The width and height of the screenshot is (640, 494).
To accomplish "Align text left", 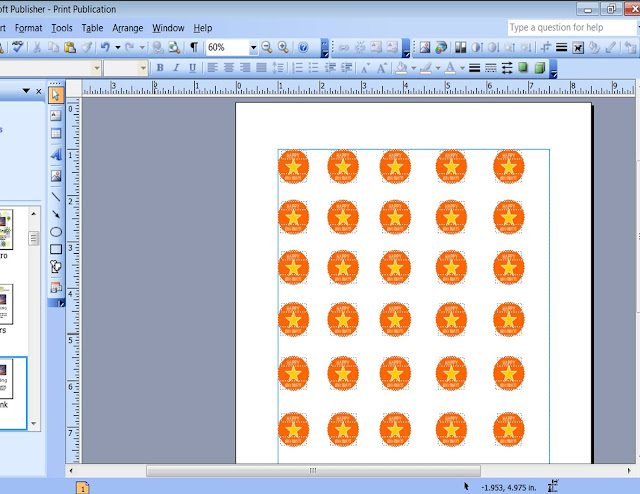I will pyautogui.click(x=212, y=68).
